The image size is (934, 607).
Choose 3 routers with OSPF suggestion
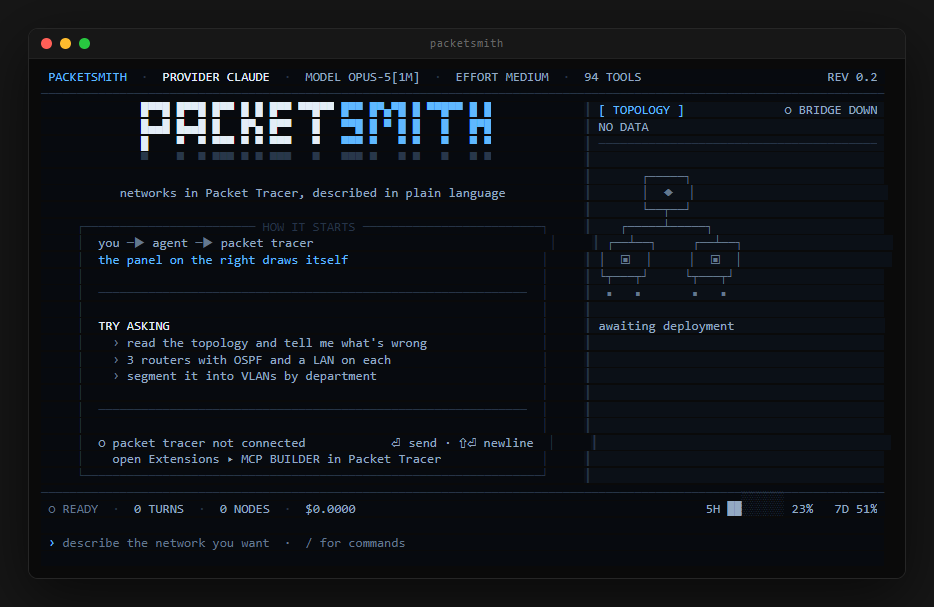[259, 360]
